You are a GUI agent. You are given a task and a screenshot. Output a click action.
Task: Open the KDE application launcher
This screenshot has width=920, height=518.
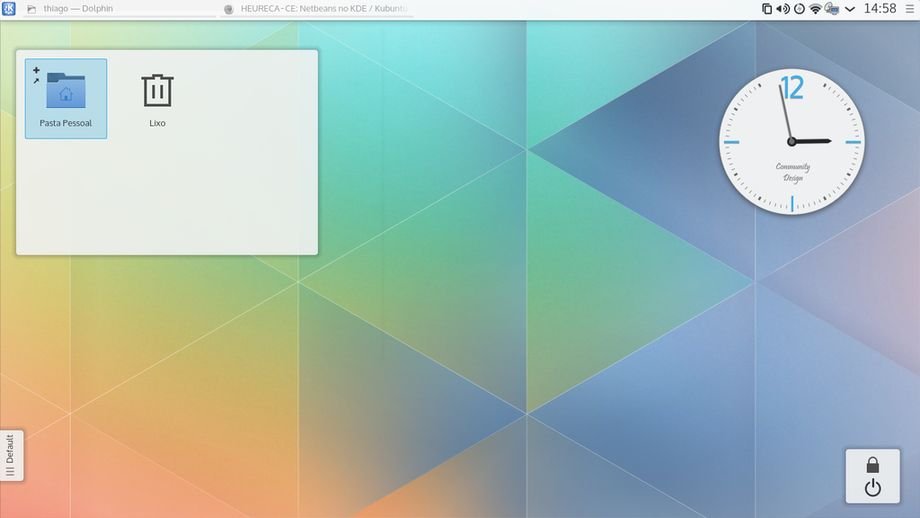(x=9, y=8)
